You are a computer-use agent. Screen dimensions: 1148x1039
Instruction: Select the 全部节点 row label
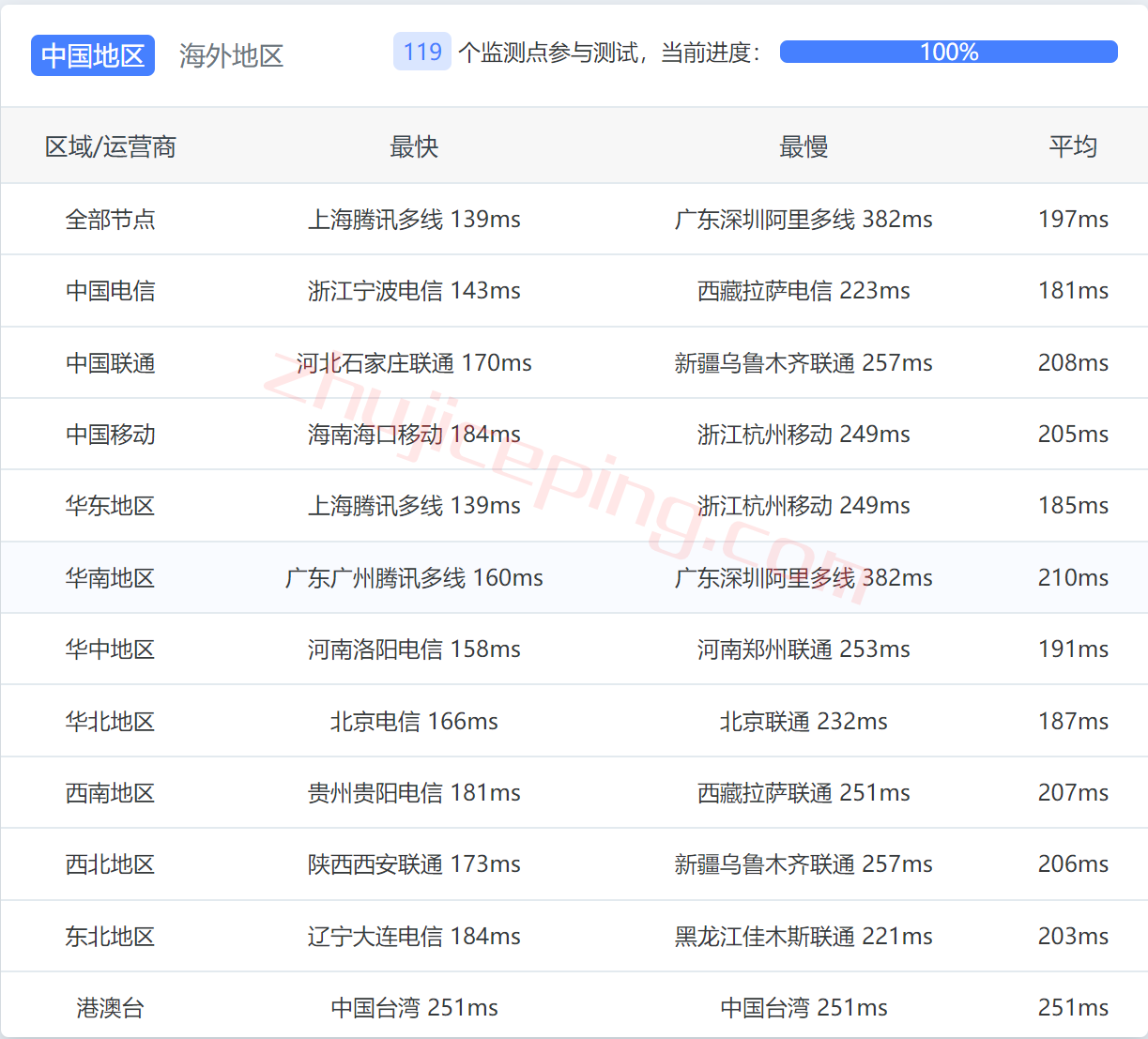tap(110, 220)
